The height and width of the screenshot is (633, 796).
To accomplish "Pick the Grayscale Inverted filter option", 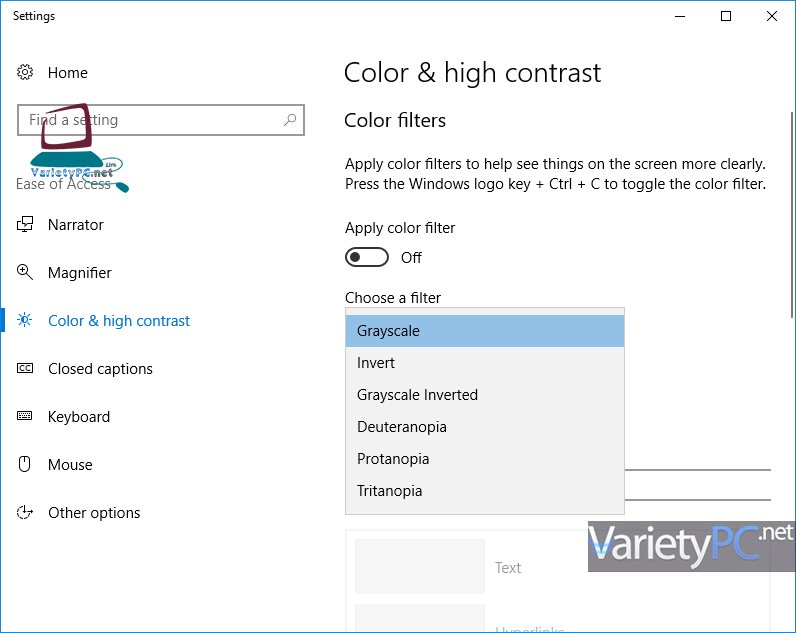I will (x=484, y=395).
